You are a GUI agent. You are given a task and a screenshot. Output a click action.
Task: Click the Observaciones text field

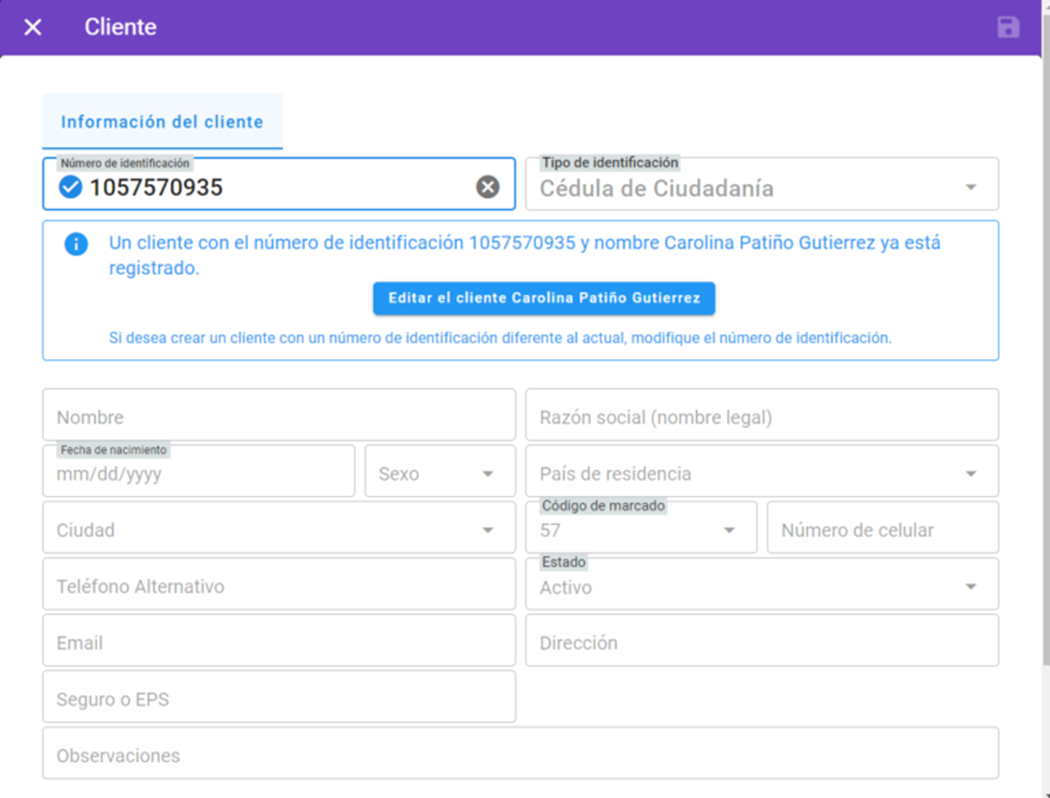pos(520,755)
